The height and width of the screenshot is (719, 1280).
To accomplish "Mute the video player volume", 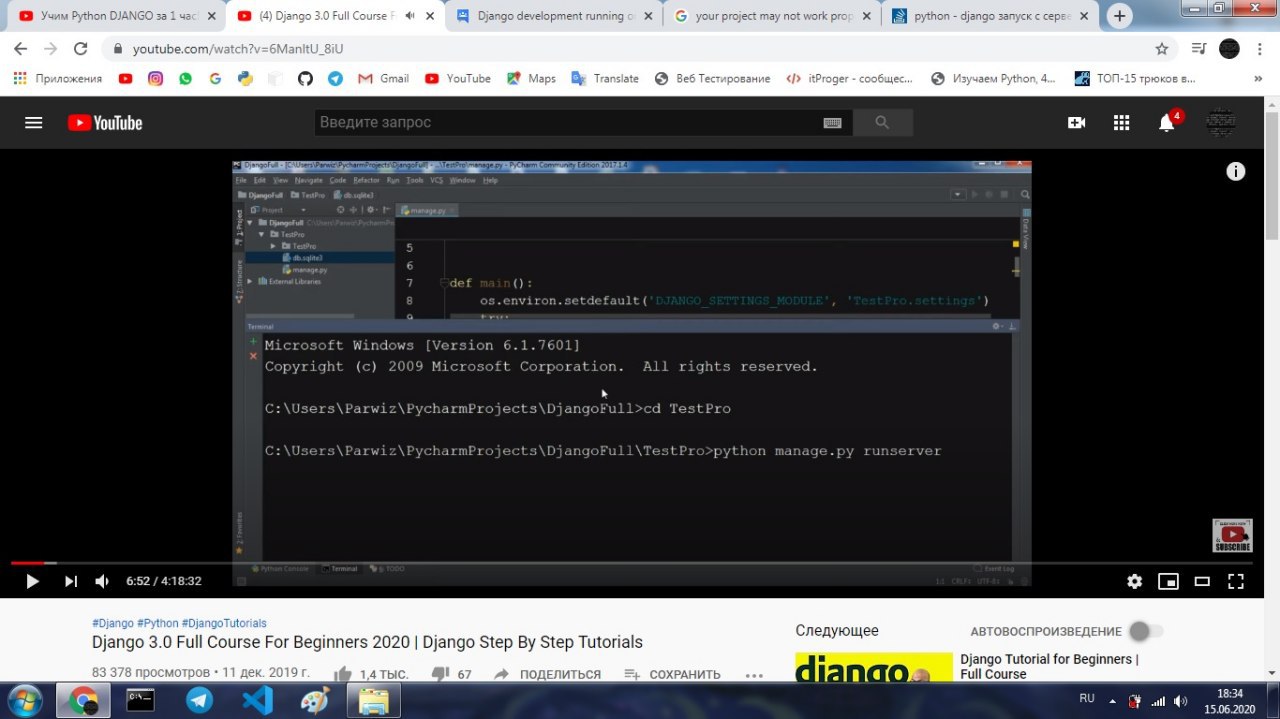I will [x=102, y=581].
